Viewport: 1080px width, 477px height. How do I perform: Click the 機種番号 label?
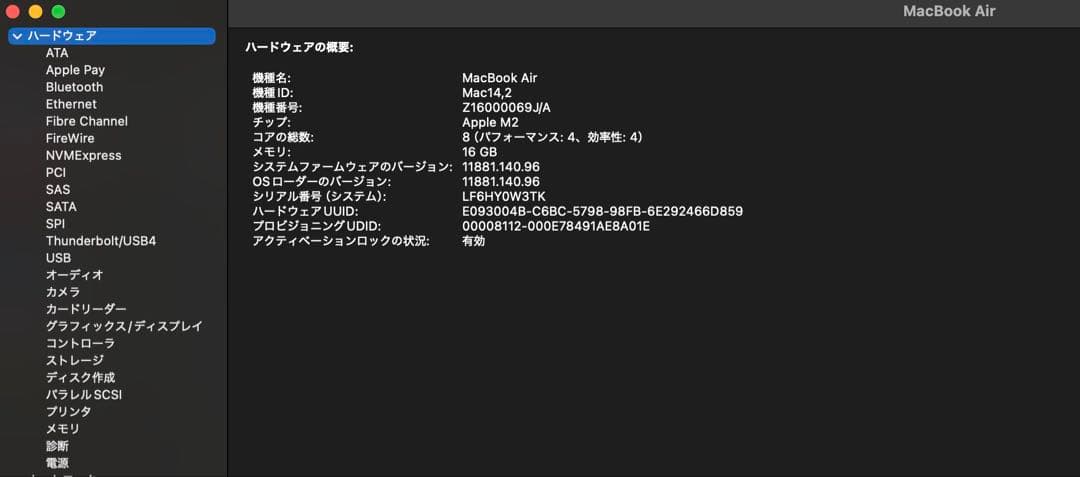(x=278, y=108)
